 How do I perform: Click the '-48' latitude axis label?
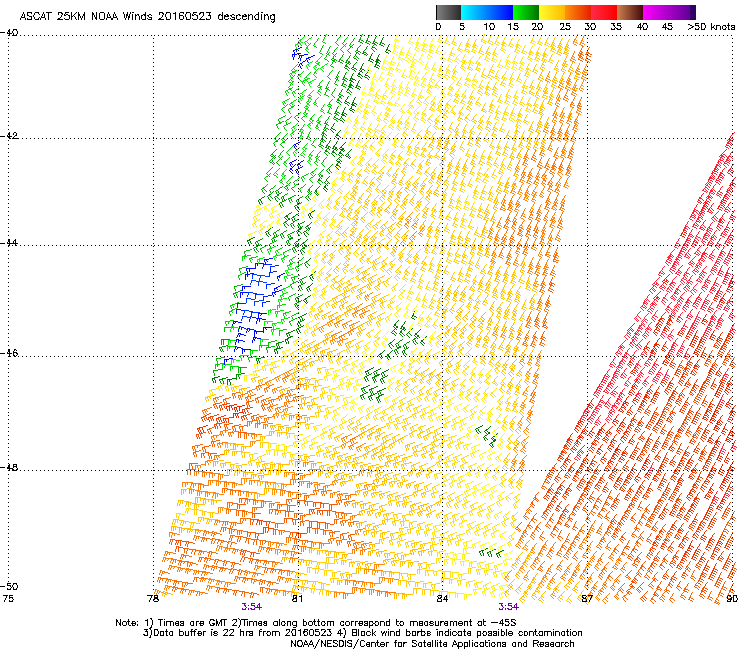coord(9,467)
